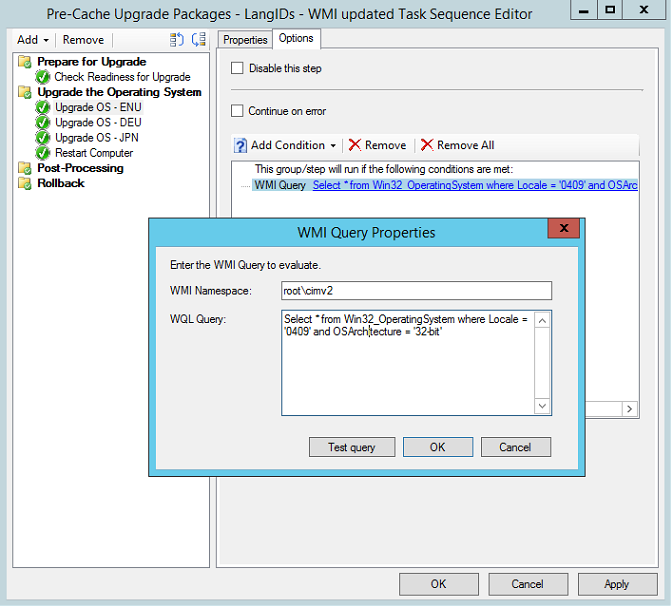Select the Upgrade the Operating System group
671x606 pixels.
tap(119, 92)
